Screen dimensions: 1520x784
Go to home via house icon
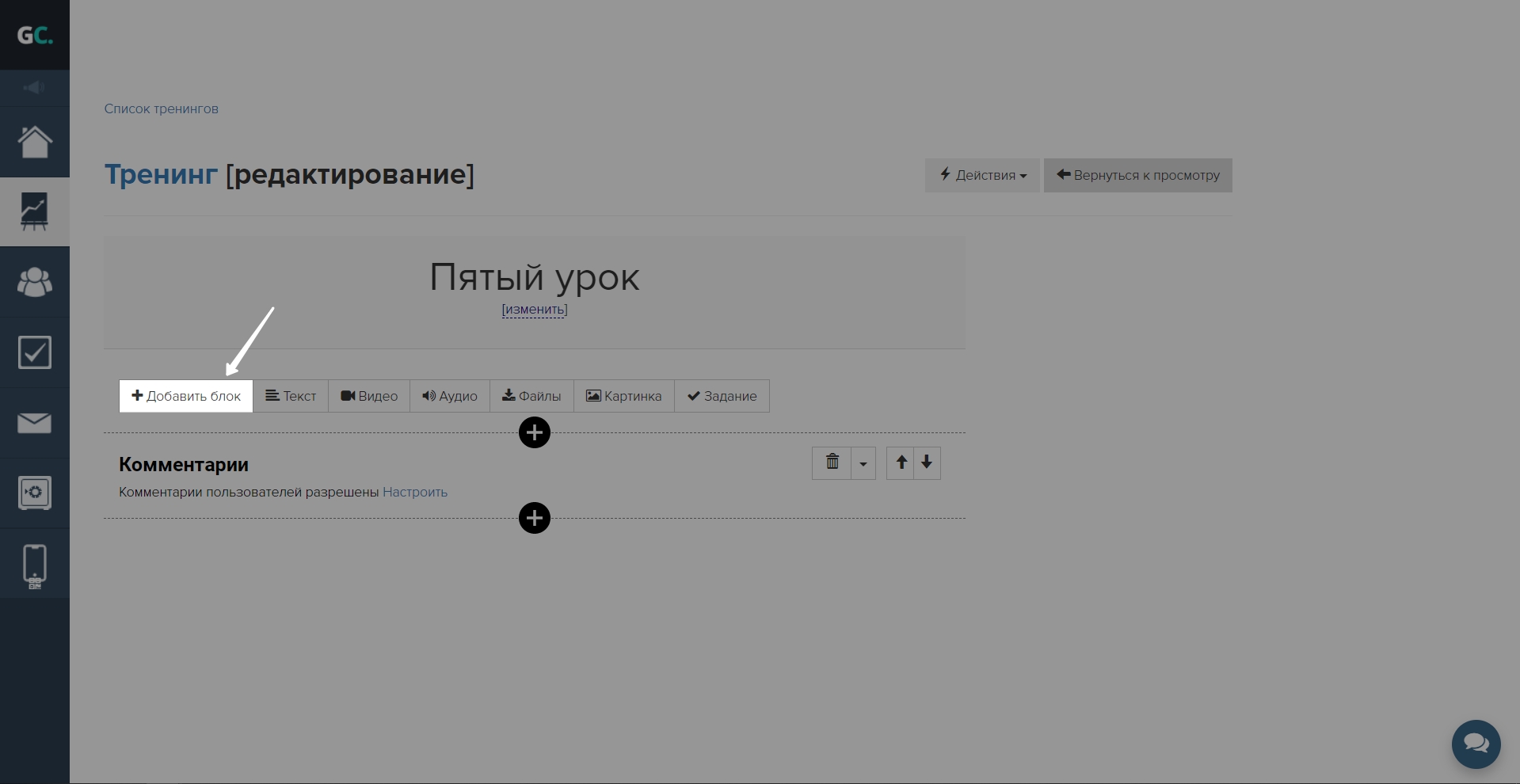tap(35, 143)
